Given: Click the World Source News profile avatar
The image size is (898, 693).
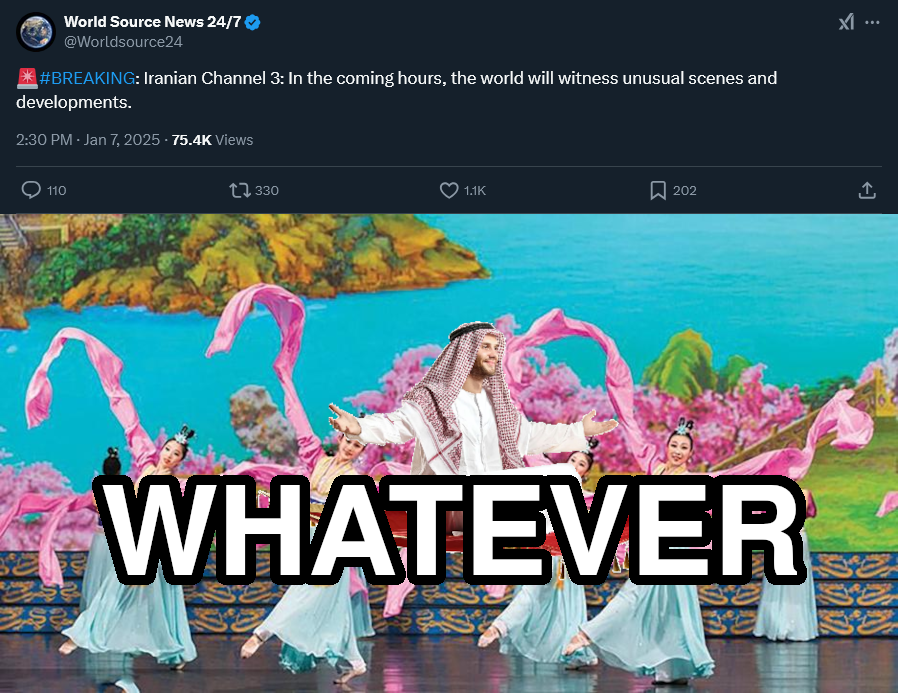Looking at the screenshot, I should tap(36, 32).
